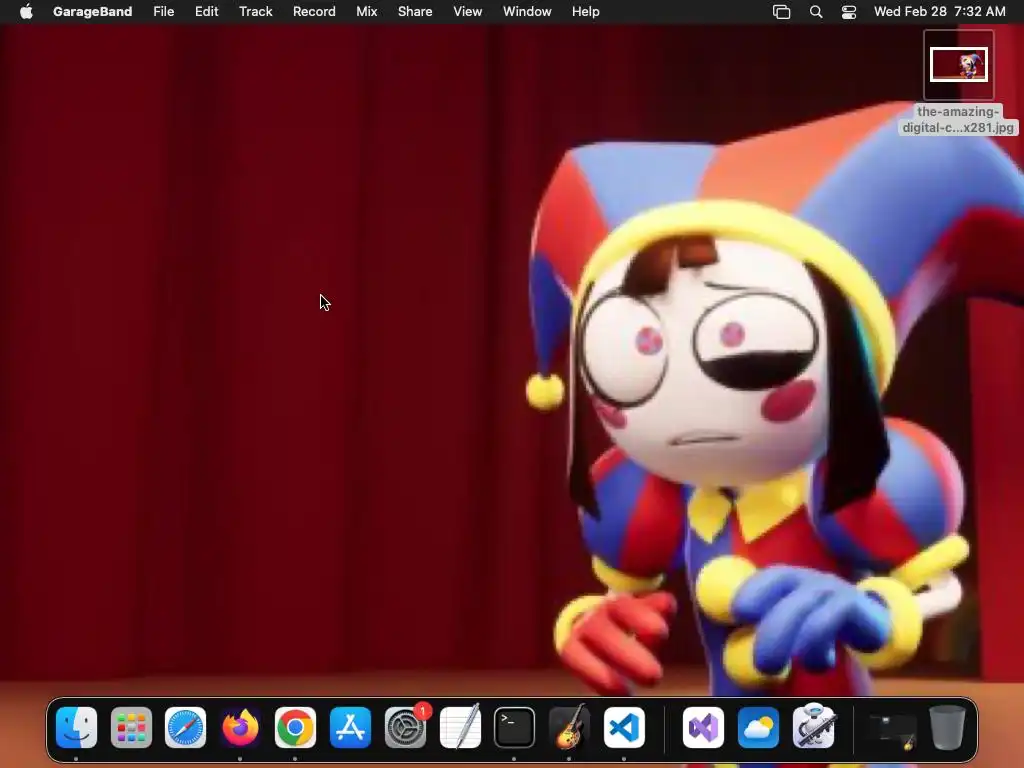The width and height of the screenshot is (1024, 768).
Task: Open TextEdit from the Dock
Action: (460, 728)
